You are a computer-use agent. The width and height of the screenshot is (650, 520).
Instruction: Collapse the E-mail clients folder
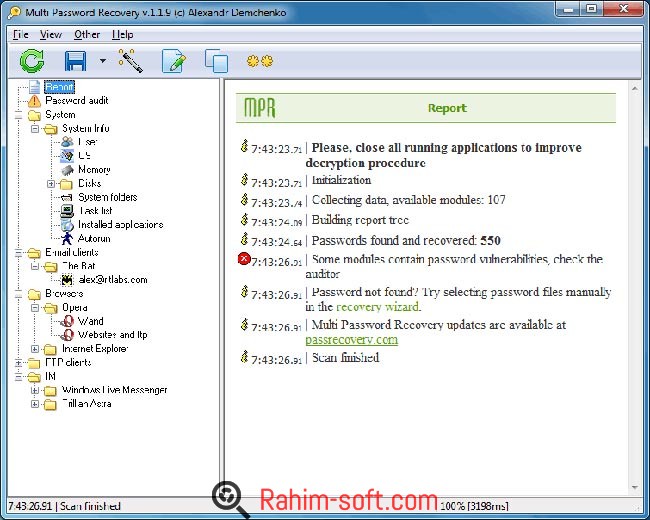pos(19,253)
